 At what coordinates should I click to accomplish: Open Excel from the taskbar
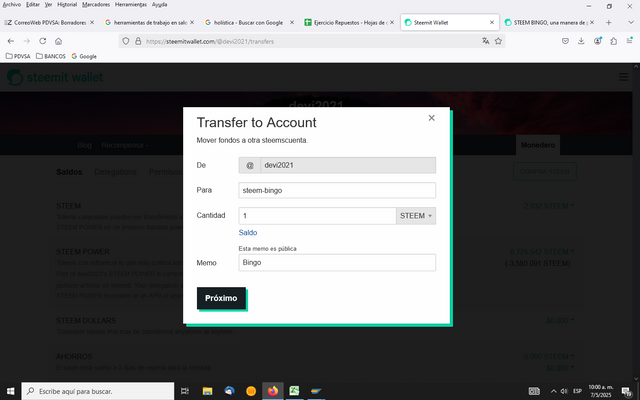pyautogui.click(x=294, y=391)
